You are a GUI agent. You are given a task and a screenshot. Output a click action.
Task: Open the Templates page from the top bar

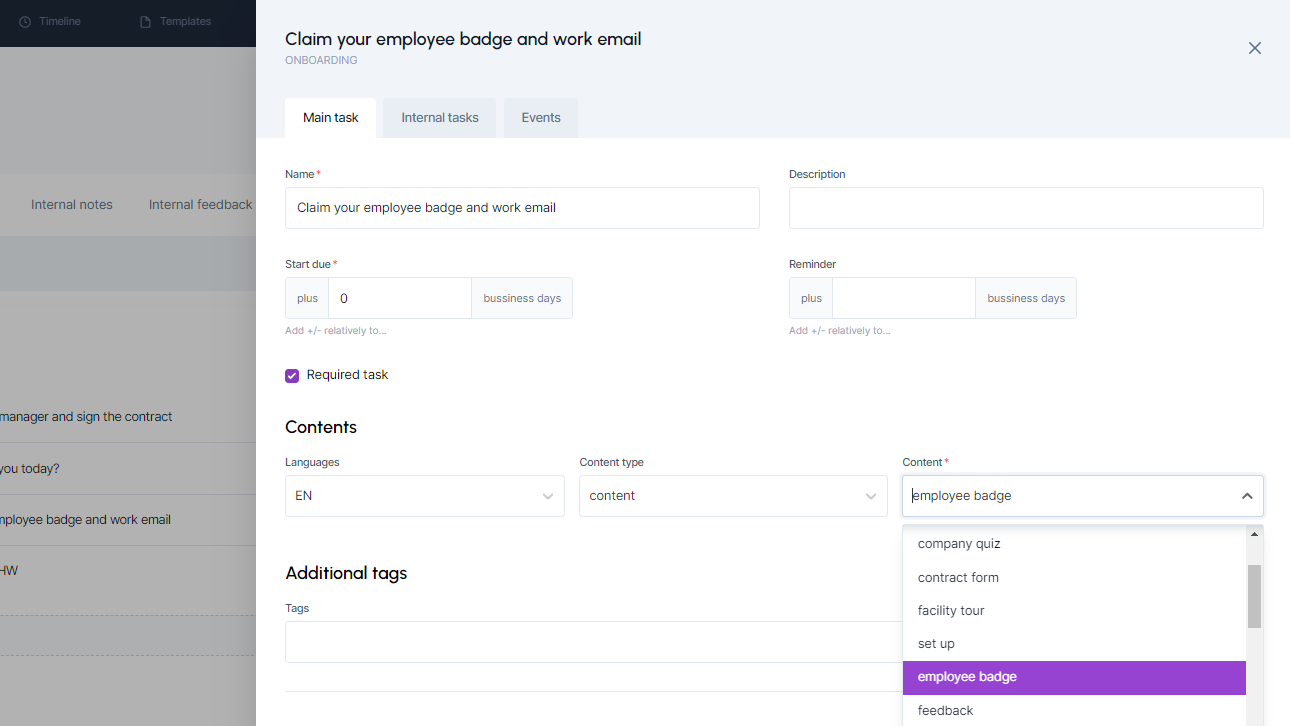[175, 21]
